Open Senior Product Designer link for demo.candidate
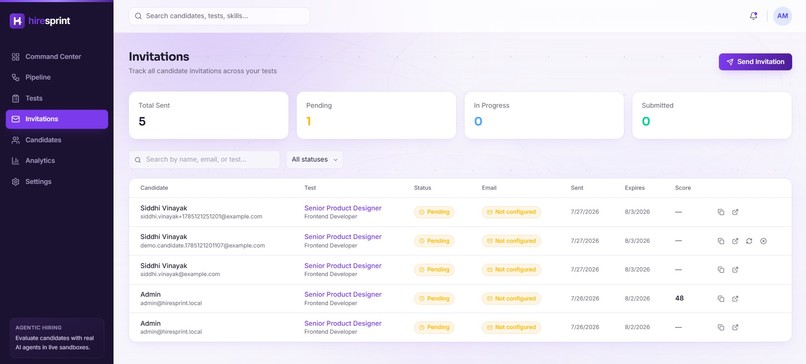 tap(343, 237)
